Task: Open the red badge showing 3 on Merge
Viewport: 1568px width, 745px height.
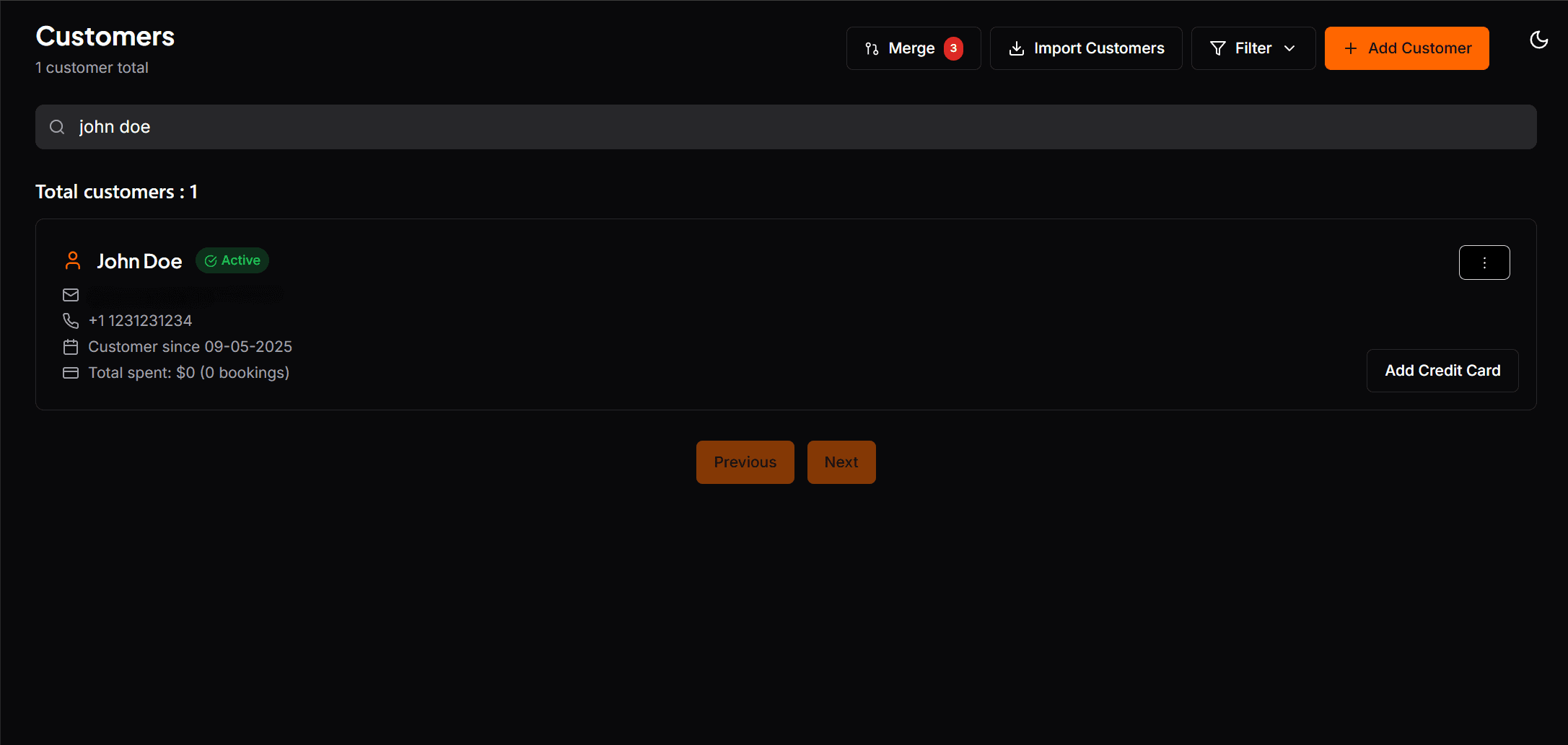Action: click(953, 48)
